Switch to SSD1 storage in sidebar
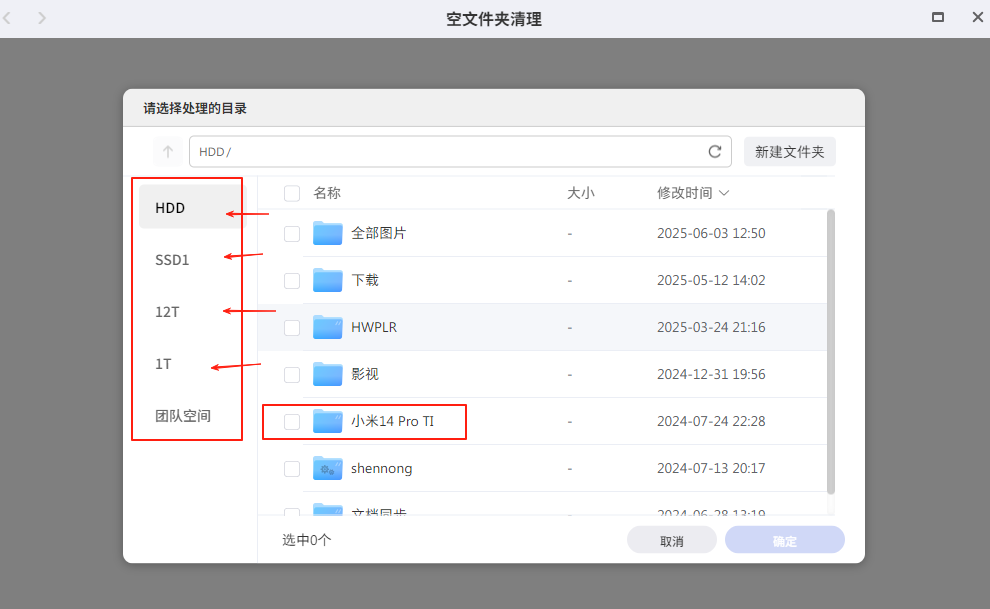Image resolution: width=990 pixels, height=609 pixels. pos(172,260)
